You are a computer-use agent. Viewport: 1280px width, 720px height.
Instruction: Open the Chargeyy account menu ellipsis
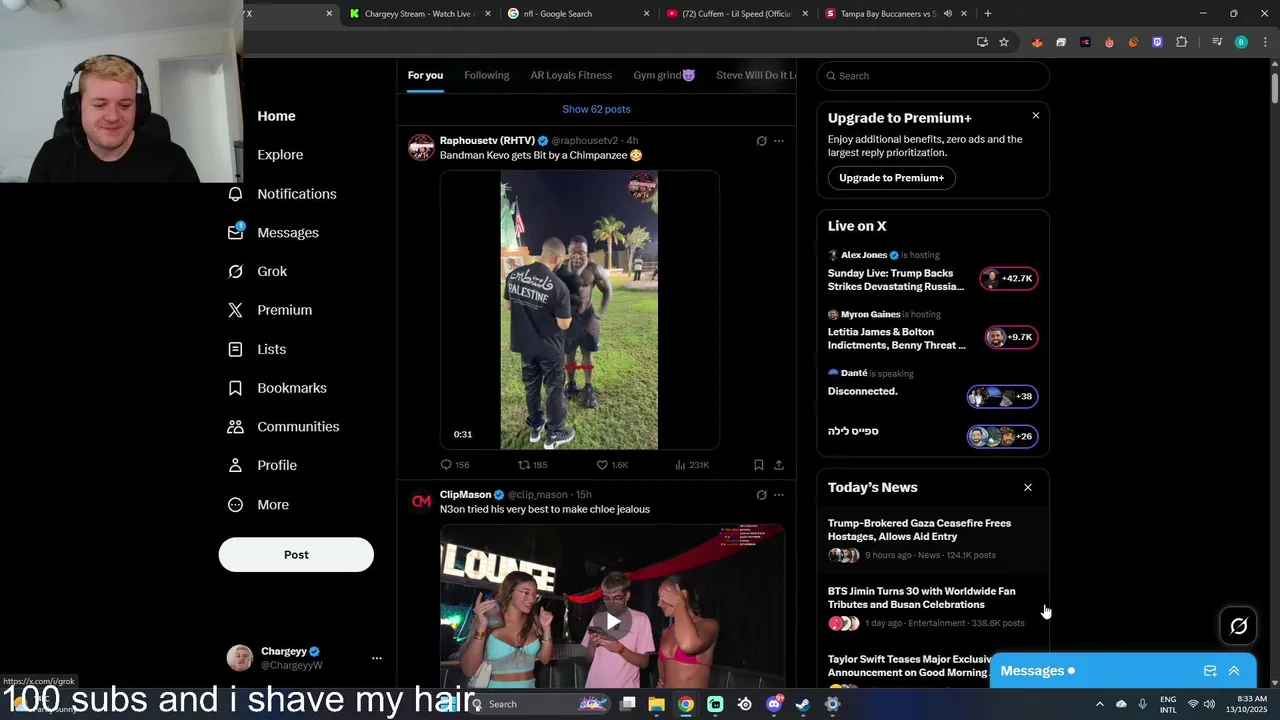click(376, 658)
